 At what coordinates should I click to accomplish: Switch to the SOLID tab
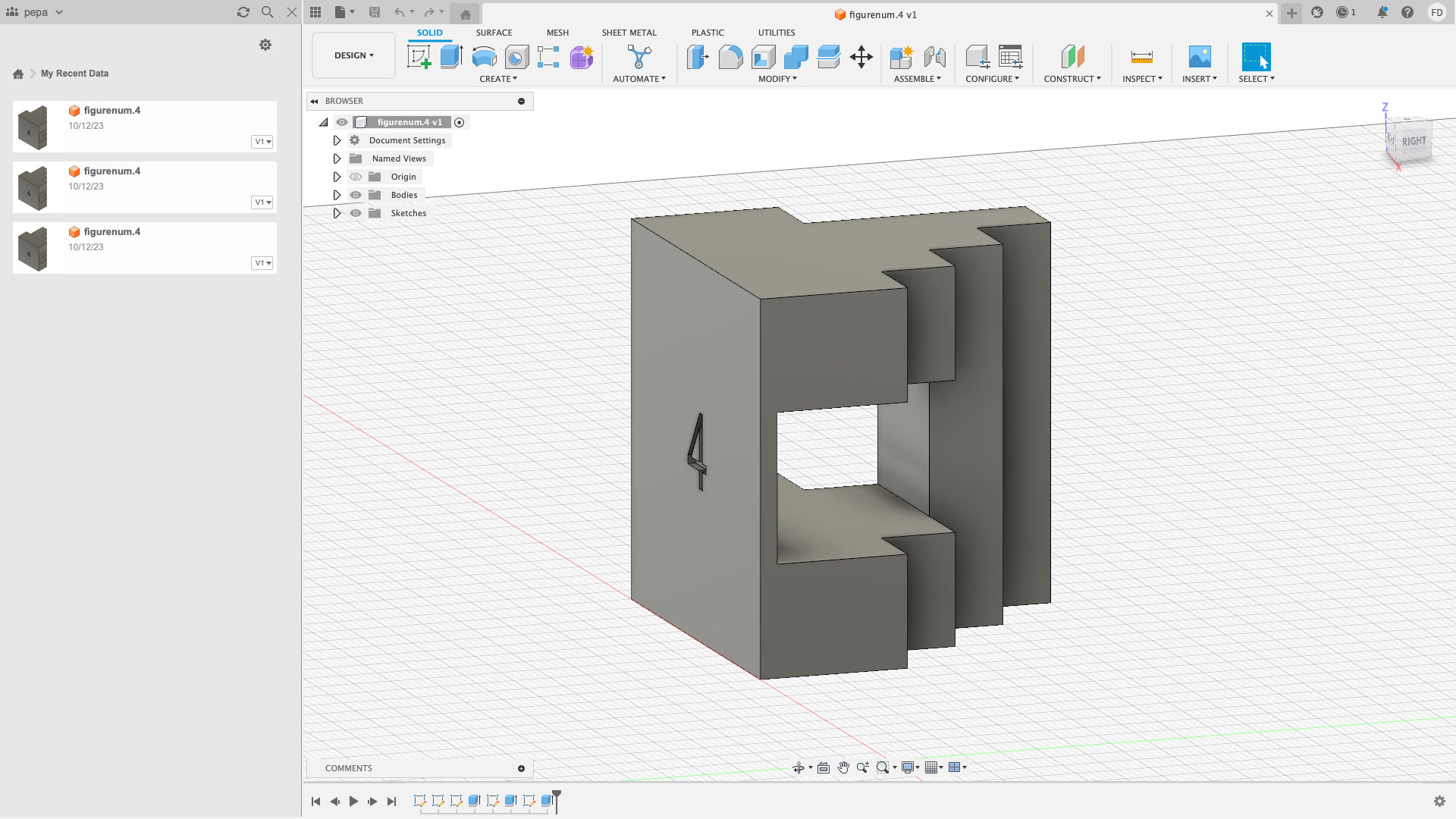(429, 33)
